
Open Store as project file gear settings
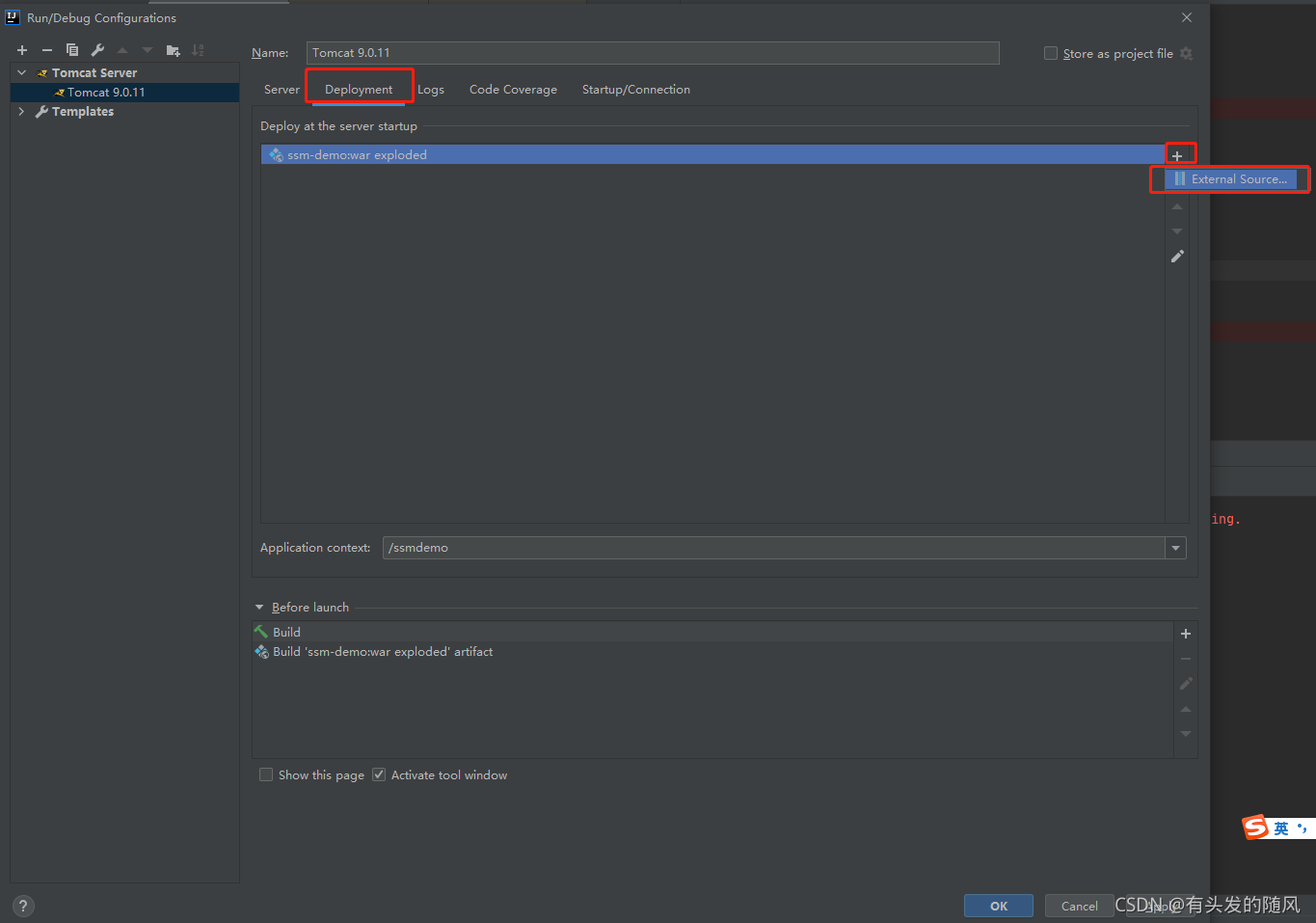[x=1187, y=54]
